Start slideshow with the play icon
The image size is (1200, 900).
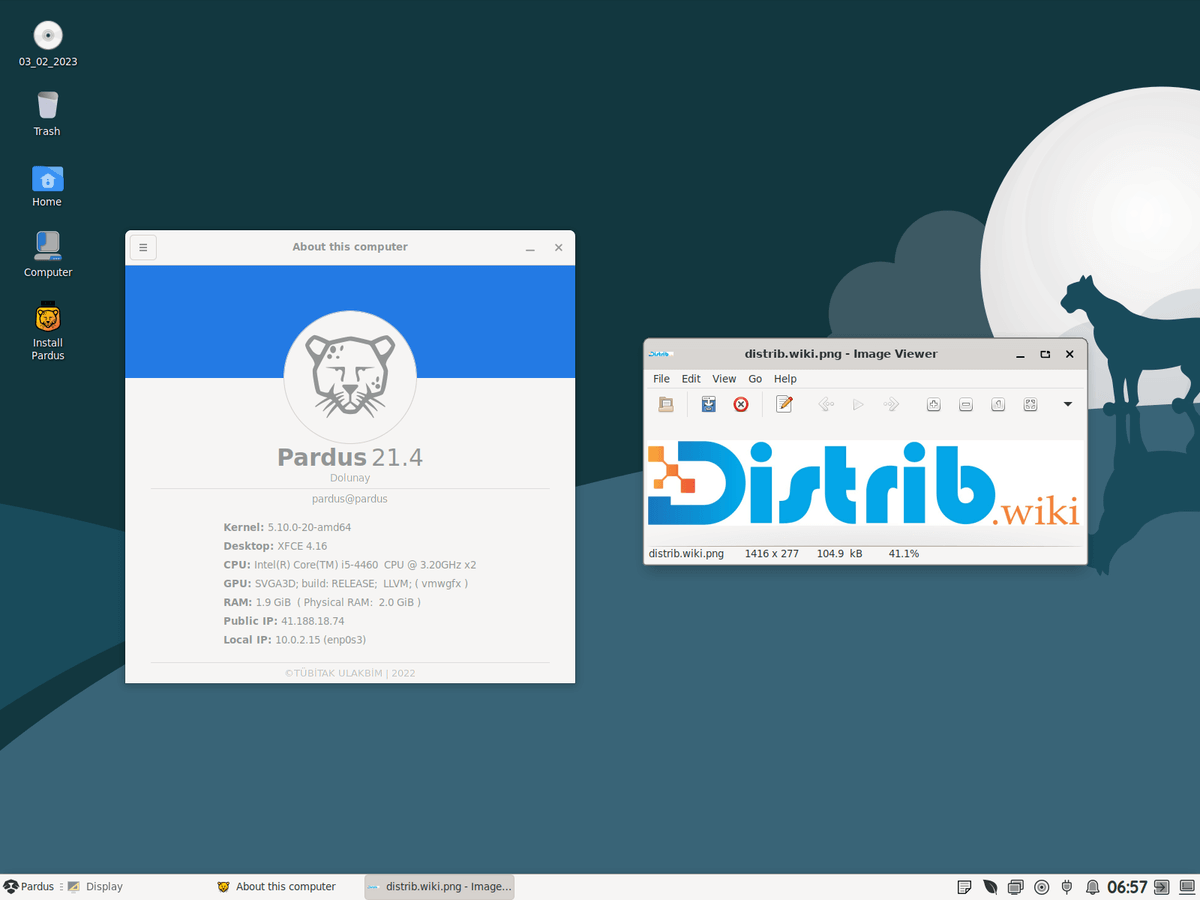pos(858,404)
